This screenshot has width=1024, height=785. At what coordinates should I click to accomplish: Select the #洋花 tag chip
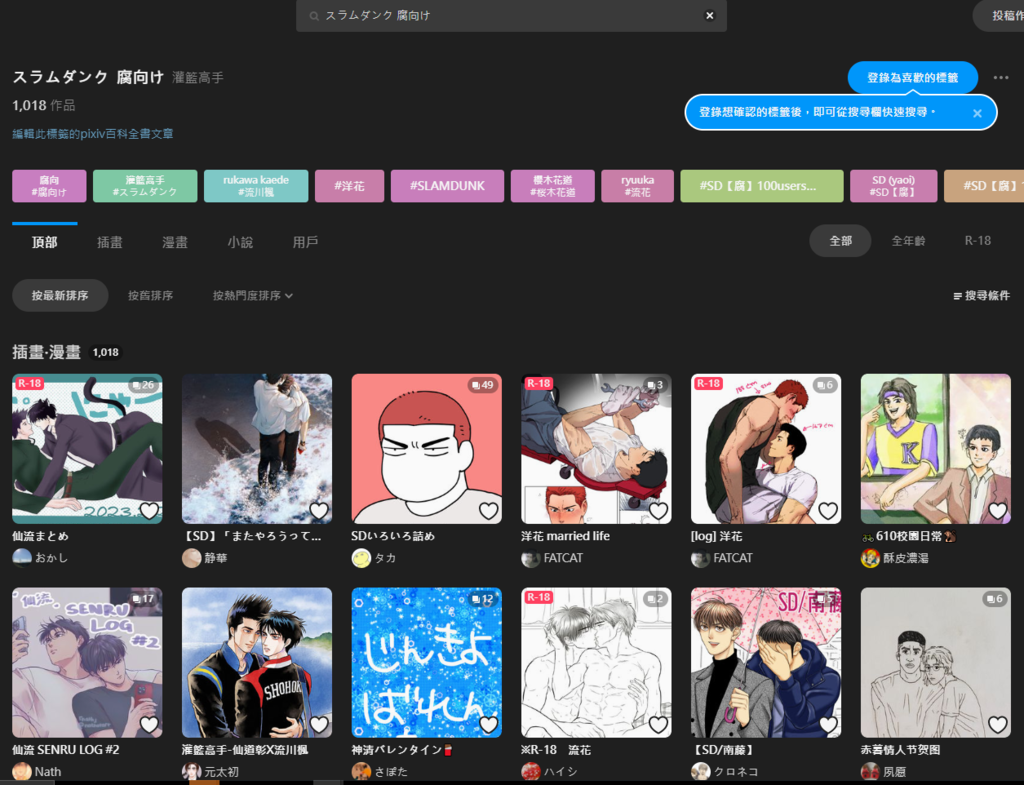[349, 186]
